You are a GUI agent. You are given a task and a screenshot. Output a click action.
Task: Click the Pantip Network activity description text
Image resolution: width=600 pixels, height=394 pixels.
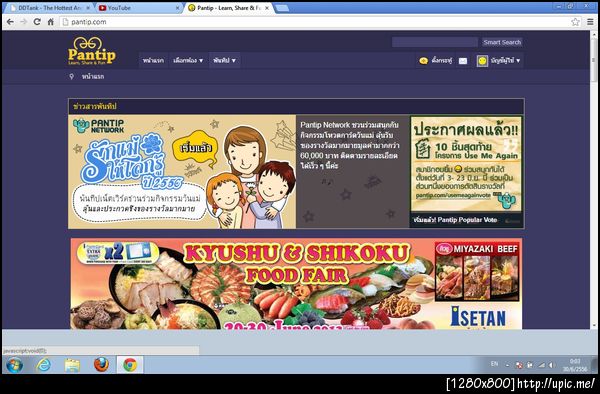tap(349, 145)
